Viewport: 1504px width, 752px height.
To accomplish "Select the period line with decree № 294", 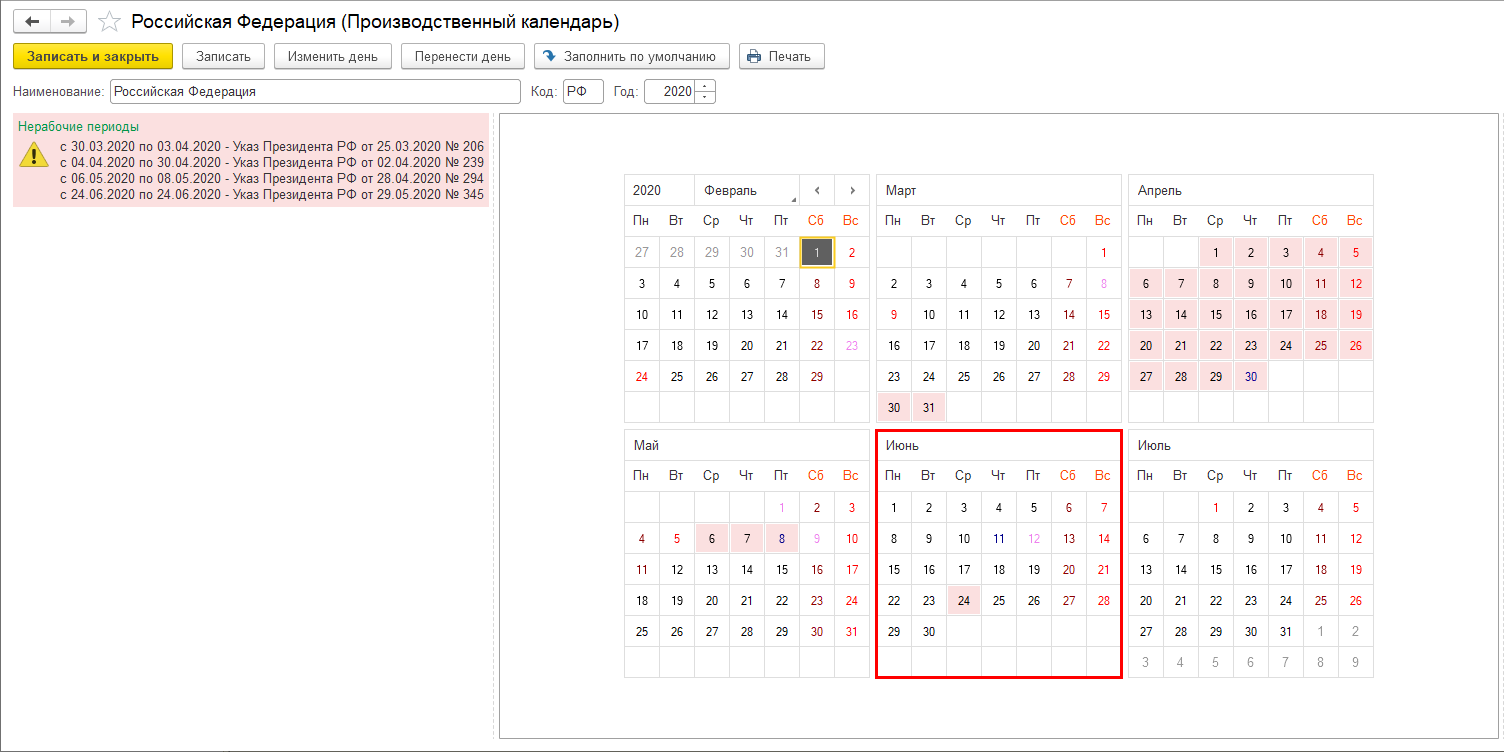I will pos(272,179).
